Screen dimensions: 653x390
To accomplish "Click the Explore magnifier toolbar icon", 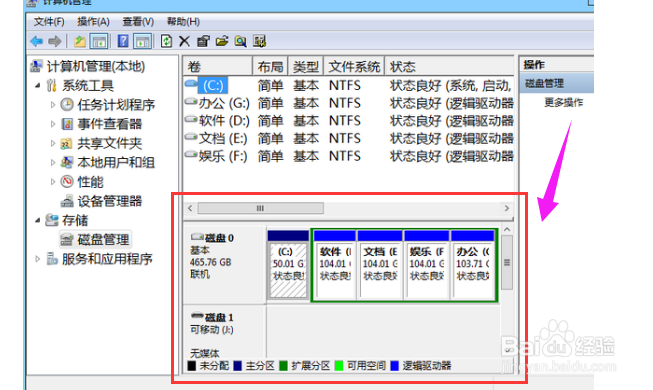I will click(x=241, y=41).
